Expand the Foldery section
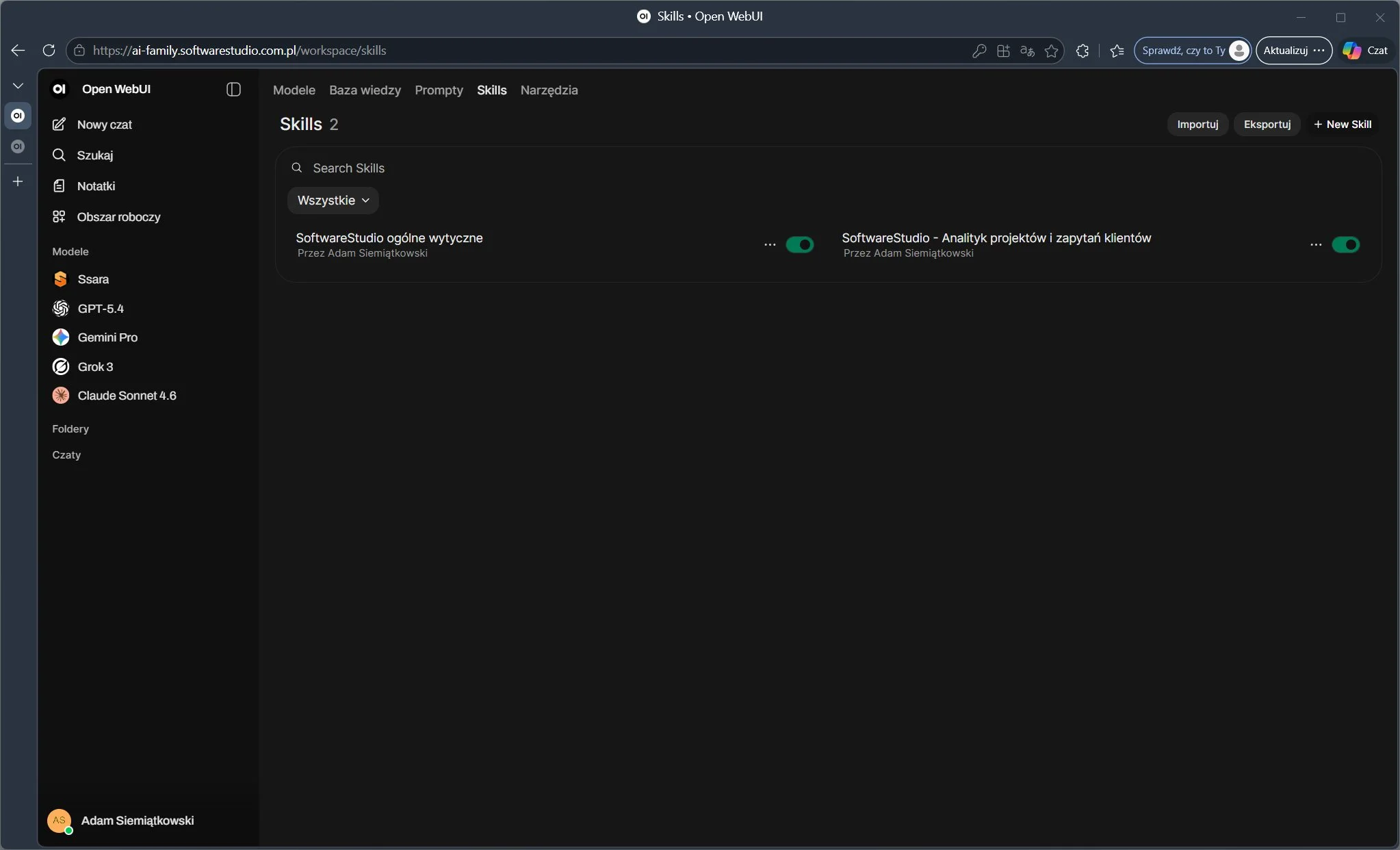The width and height of the screenshot is (1400, 850). click(70, 429)
